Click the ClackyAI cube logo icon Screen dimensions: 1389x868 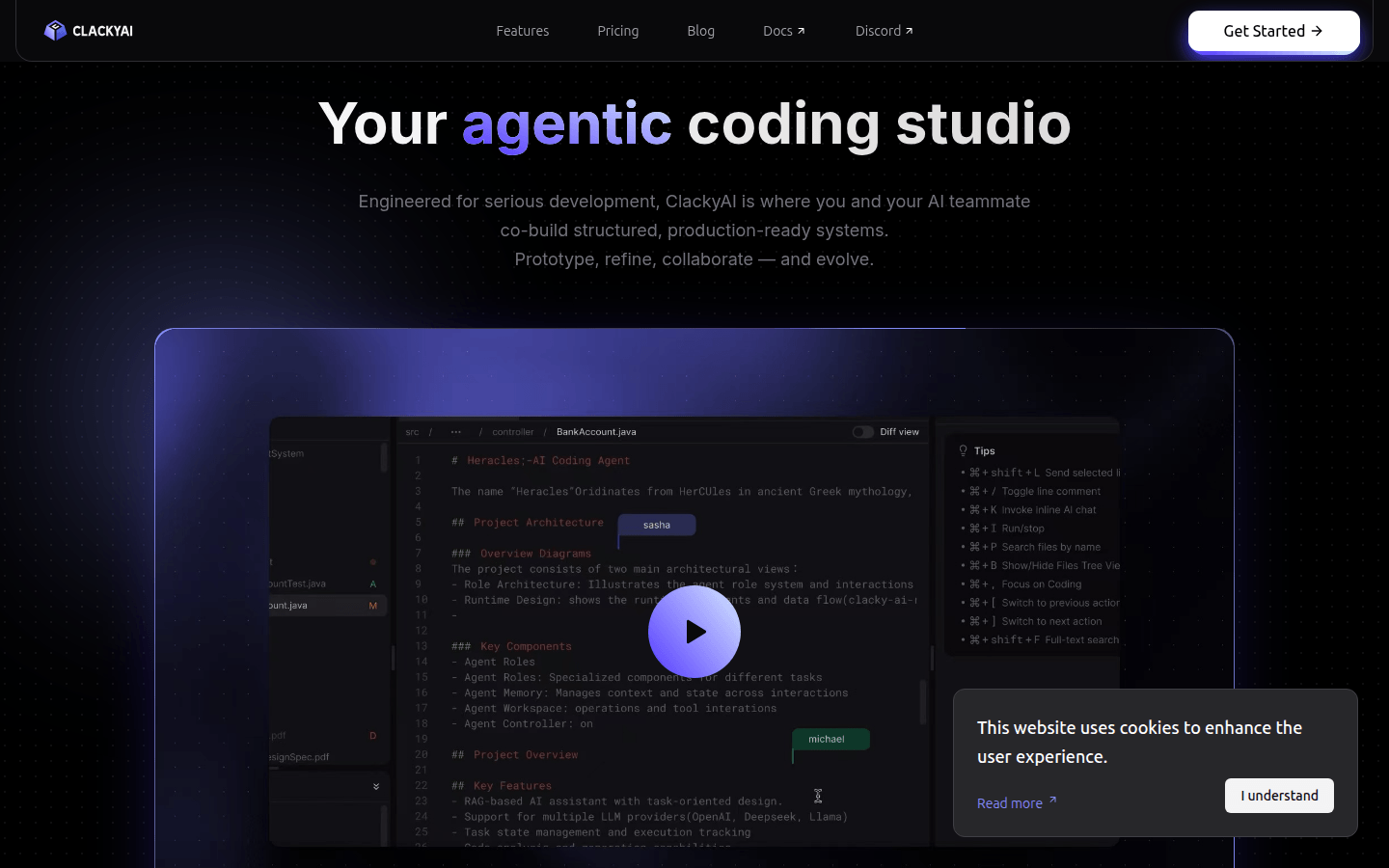pos(55,31)
